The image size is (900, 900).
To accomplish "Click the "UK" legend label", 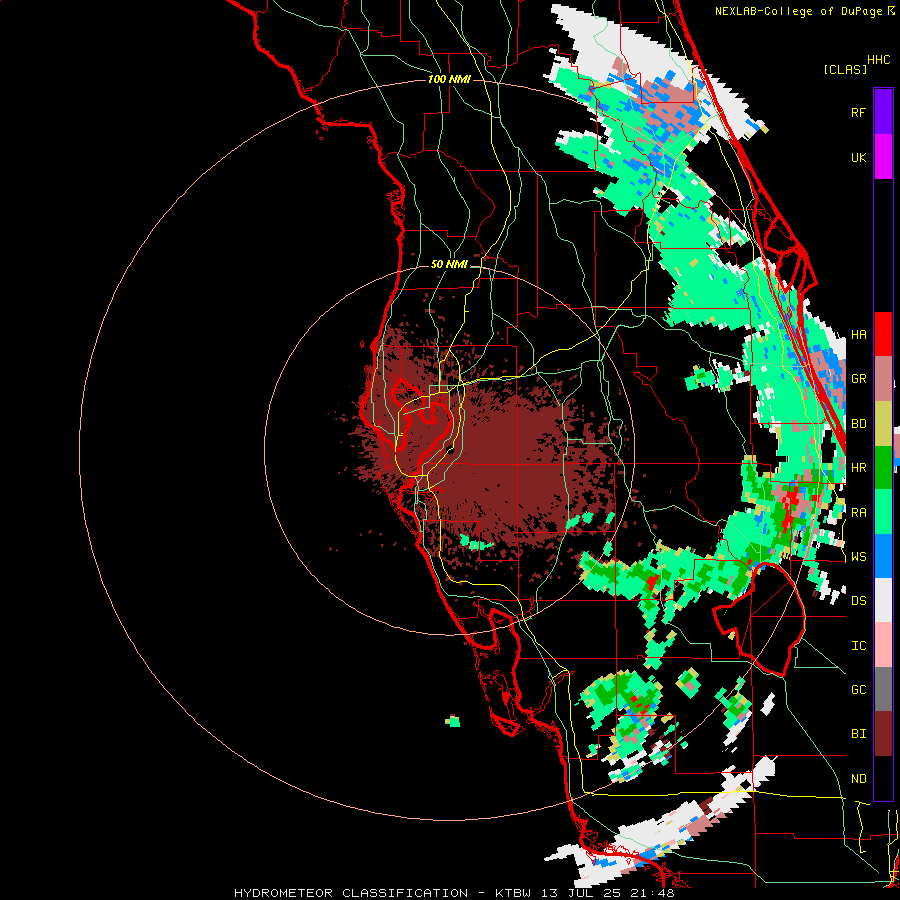I will pos(858,157).
